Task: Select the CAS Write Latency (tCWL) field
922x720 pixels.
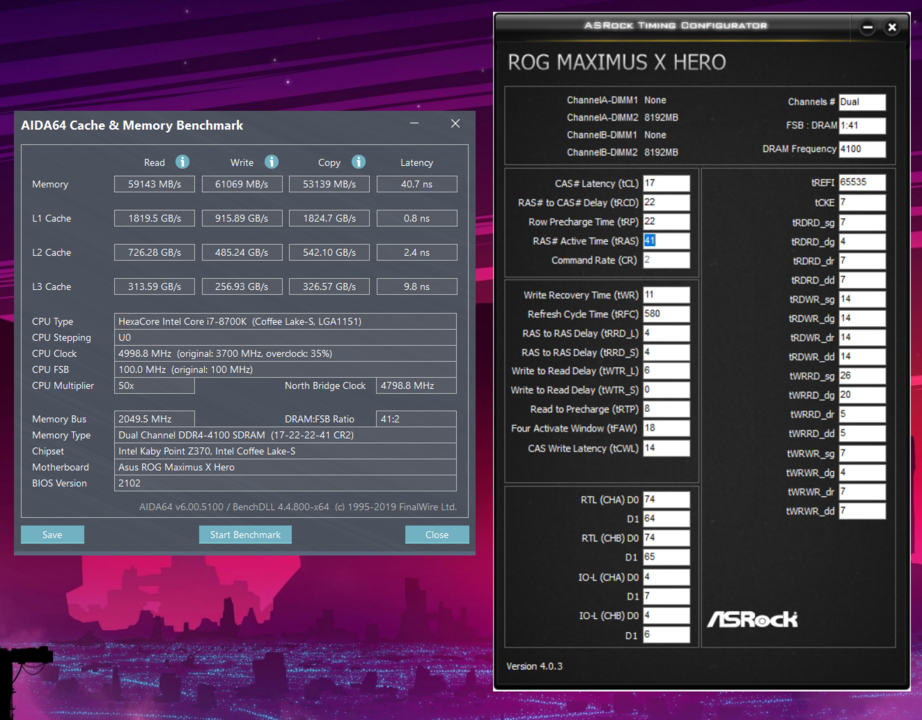Action: click(666, 448)
